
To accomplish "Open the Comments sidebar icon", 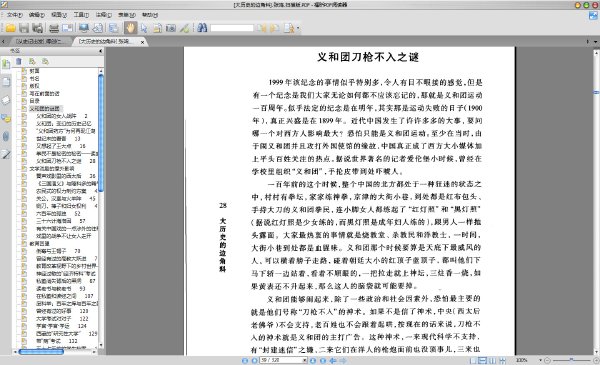I will pyautogui.click(x=6, y=118).
